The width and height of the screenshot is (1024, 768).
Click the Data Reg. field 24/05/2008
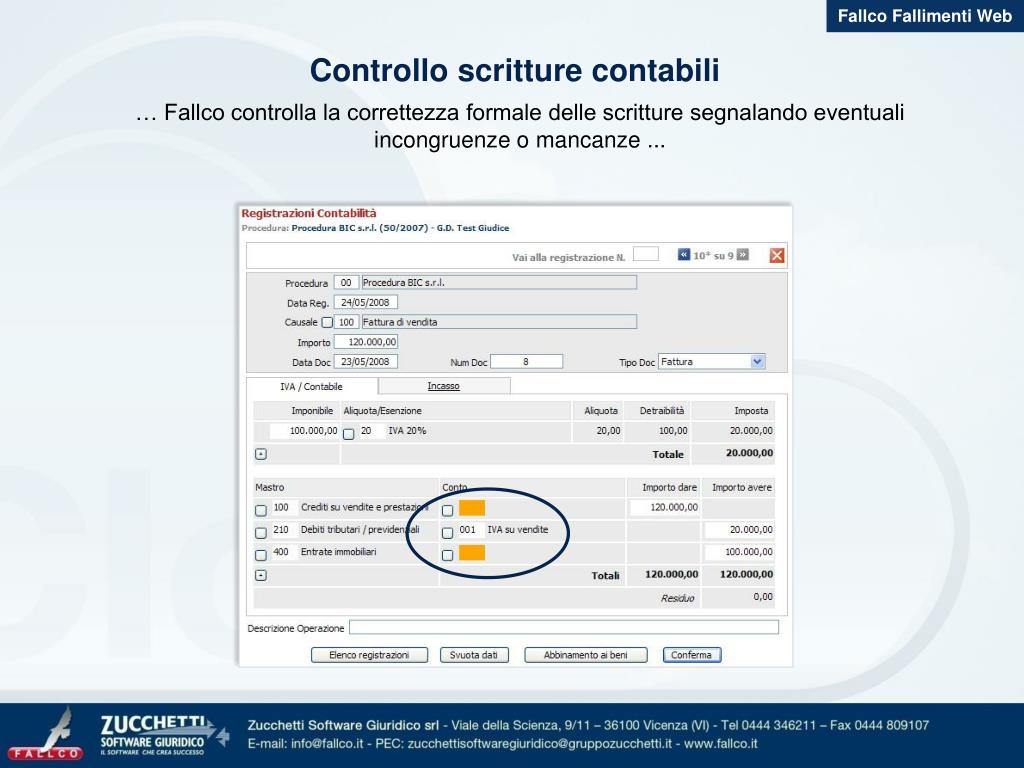click(366, 302)
